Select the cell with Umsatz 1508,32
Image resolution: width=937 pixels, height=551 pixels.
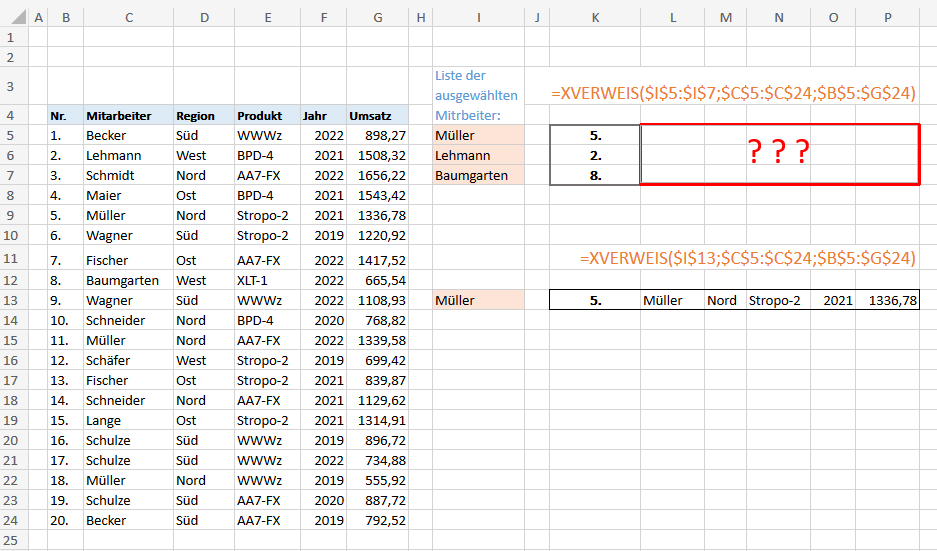pyautogui.click(x=378, y=155)
